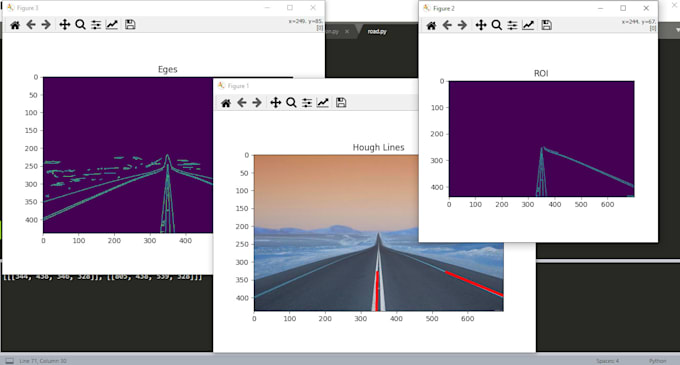Click the Spaces: 4 indentation setting

click(x=607, y=361)
